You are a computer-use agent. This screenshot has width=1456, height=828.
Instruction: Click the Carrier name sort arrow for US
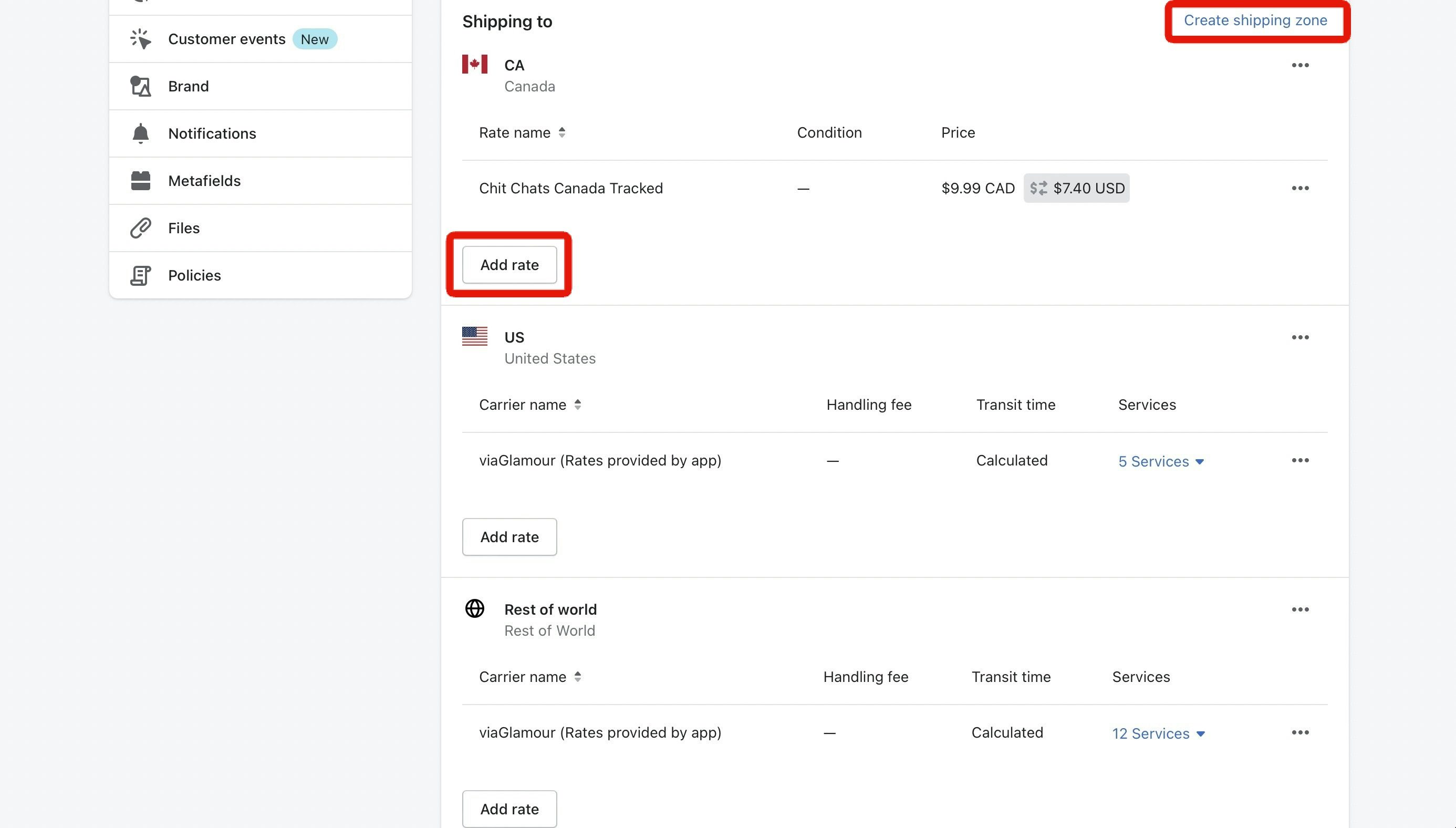tap(579, 405)
